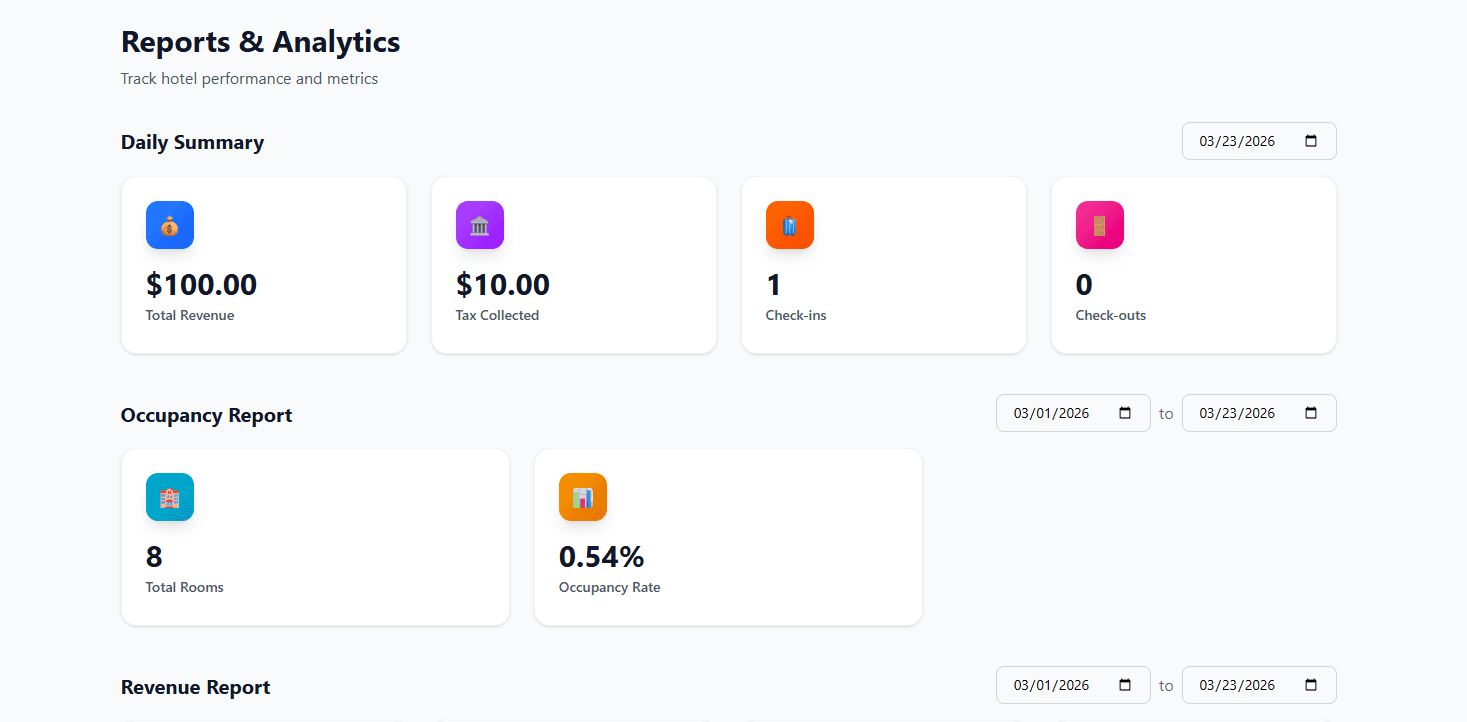Image resolution: width=1467 pixels, height=722 pixels.
Task: Click the Daily Summary date input field
Action: click(x=1238, y=141)
